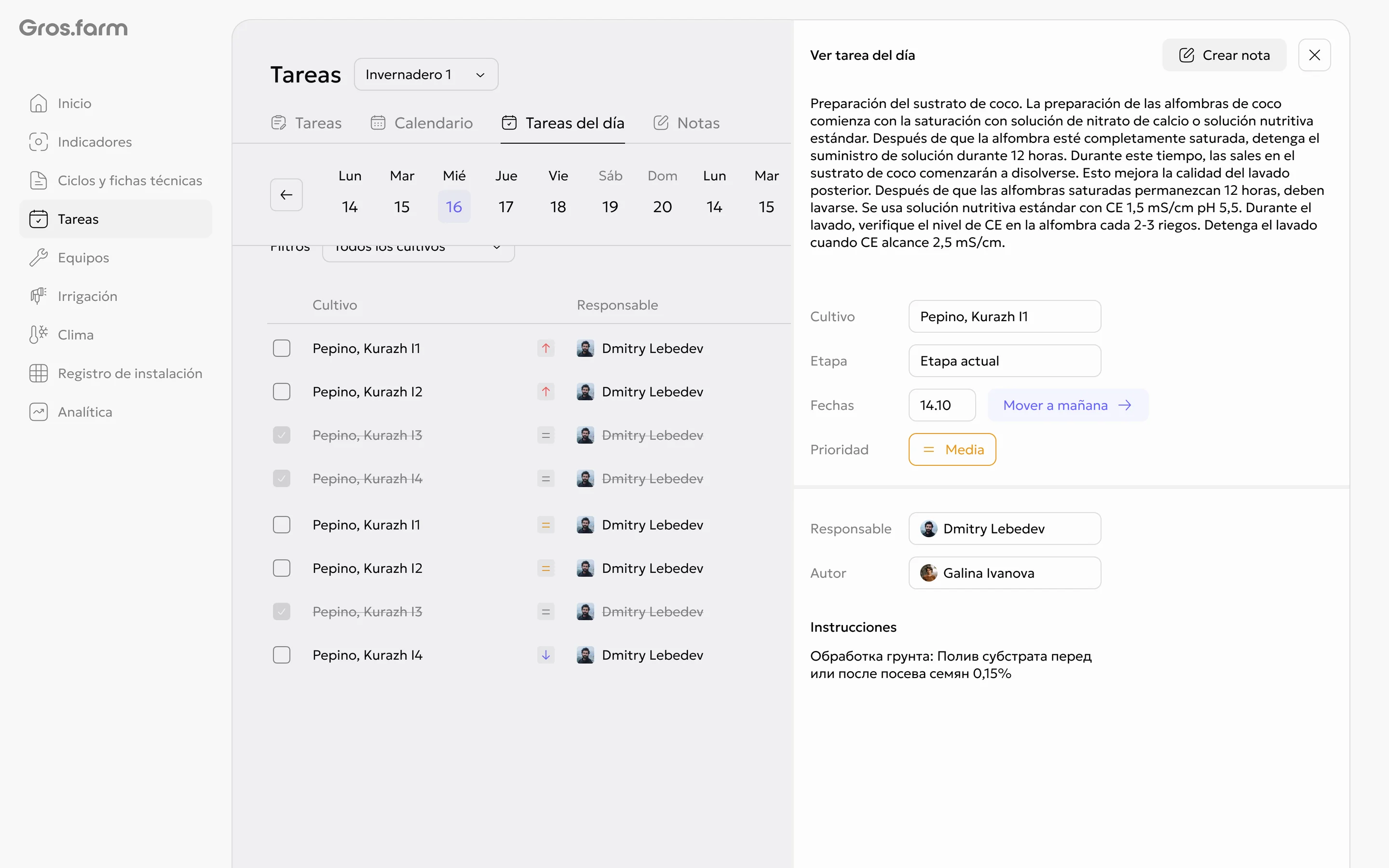Open the Autor field showing Galina Ivanova
Image resolution: width=1389 pixels, height=868 pixels.
[x=1005, y=573]
